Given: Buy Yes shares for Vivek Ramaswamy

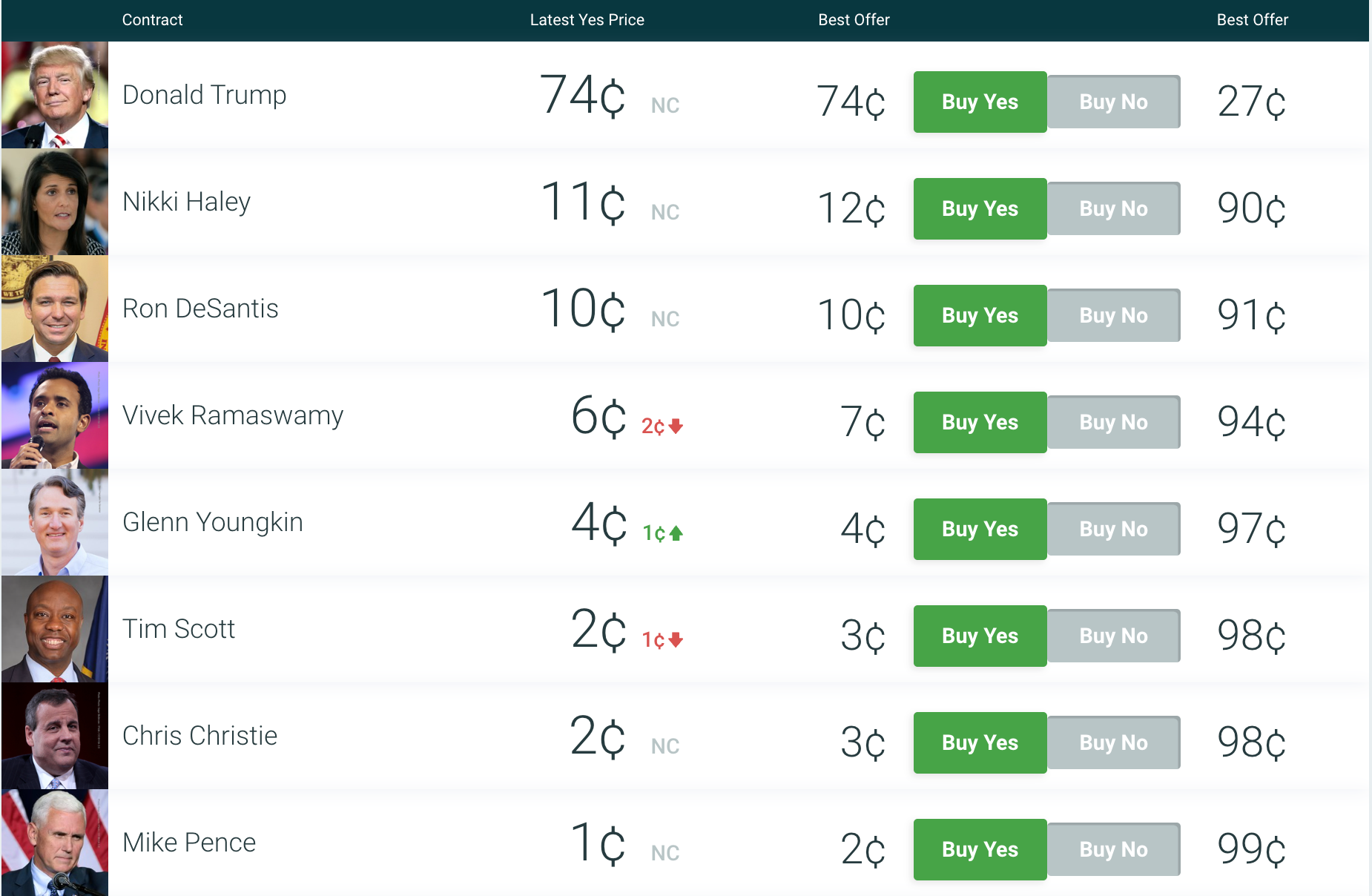Looking at the screenshot, I should (x=980, y=422).
